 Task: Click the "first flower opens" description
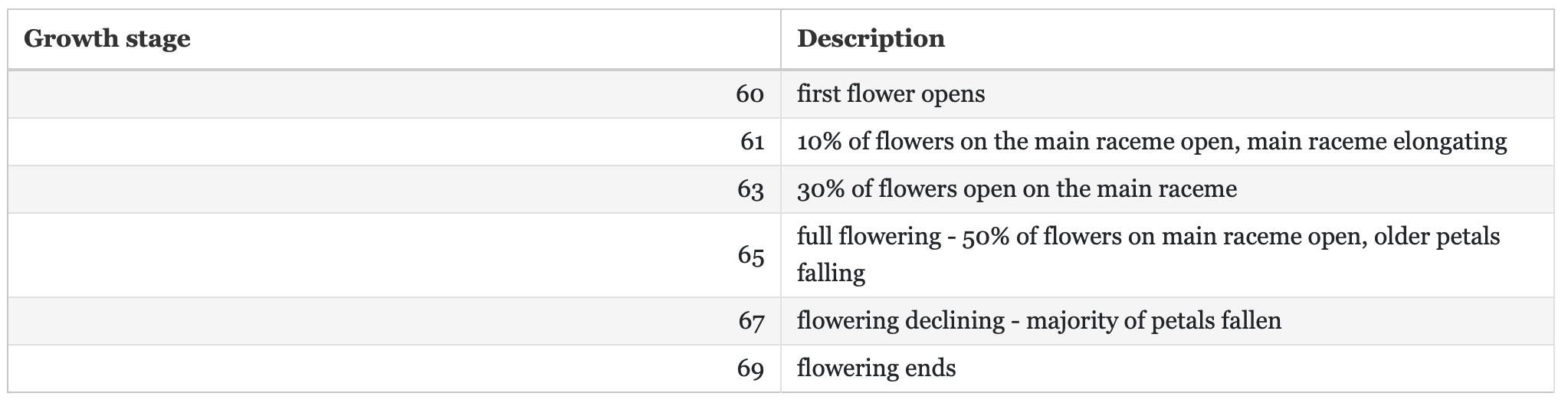891,94
